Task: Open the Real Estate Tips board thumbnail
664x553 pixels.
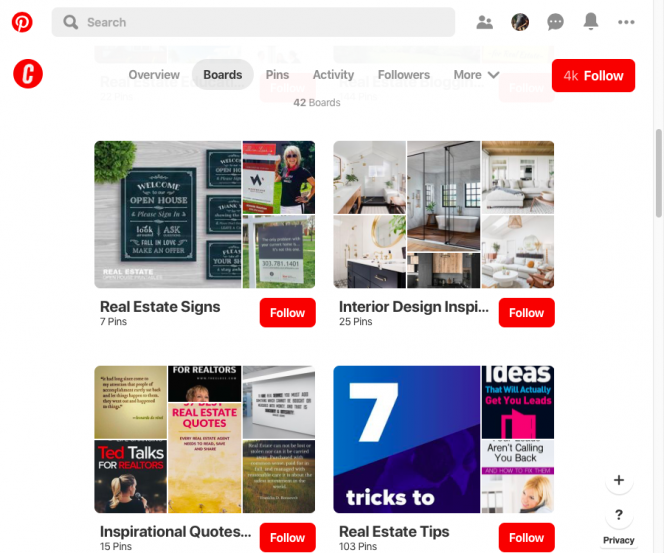Action: [x=443, y=439]
